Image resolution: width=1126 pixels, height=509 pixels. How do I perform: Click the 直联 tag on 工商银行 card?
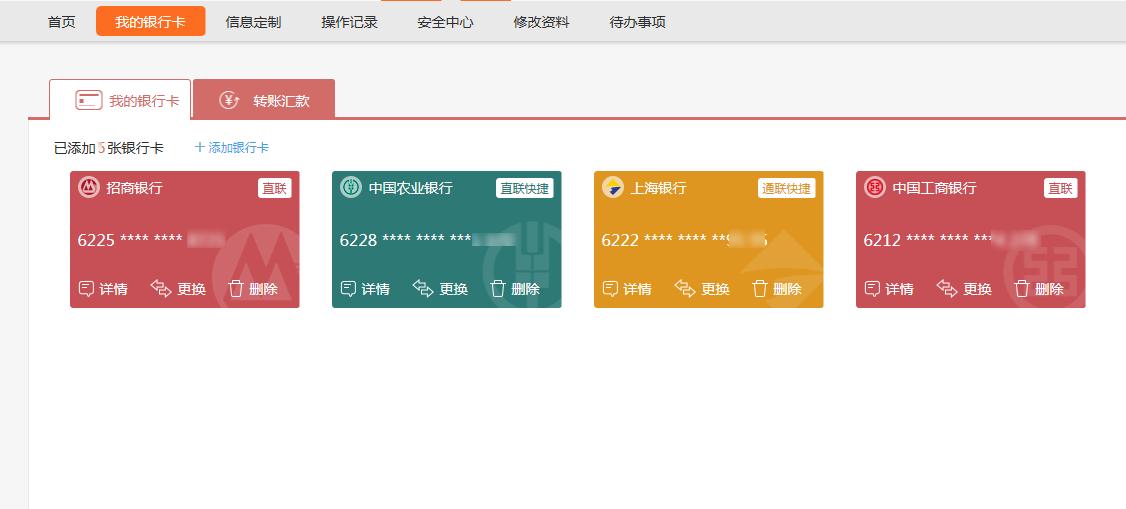tap(1061, 188)
